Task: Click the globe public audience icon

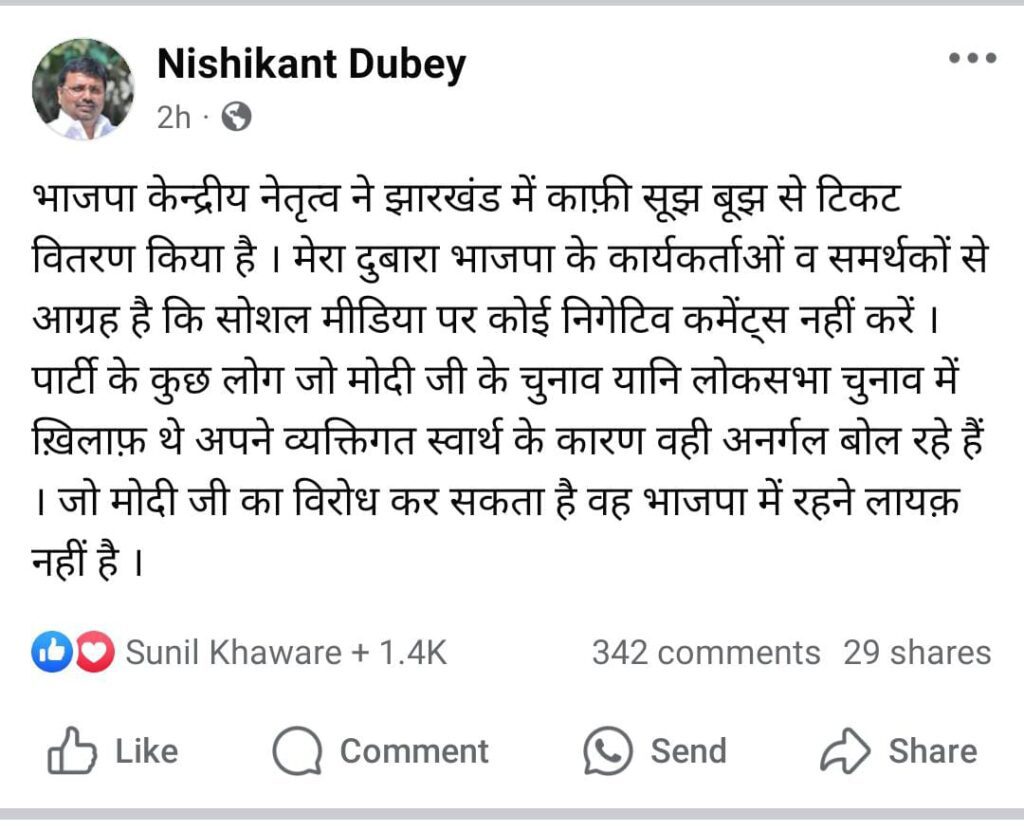Action: coord(236,118)
